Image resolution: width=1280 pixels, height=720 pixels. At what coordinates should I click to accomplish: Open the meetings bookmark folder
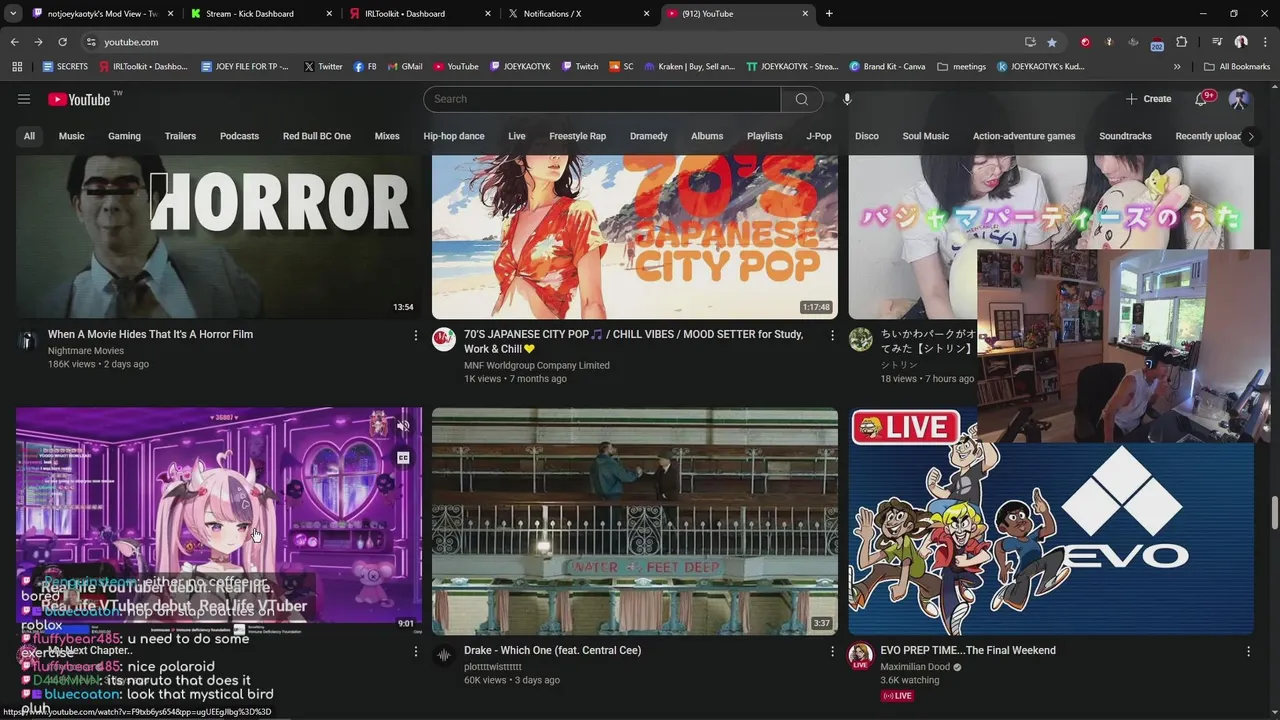pos(962,67)
